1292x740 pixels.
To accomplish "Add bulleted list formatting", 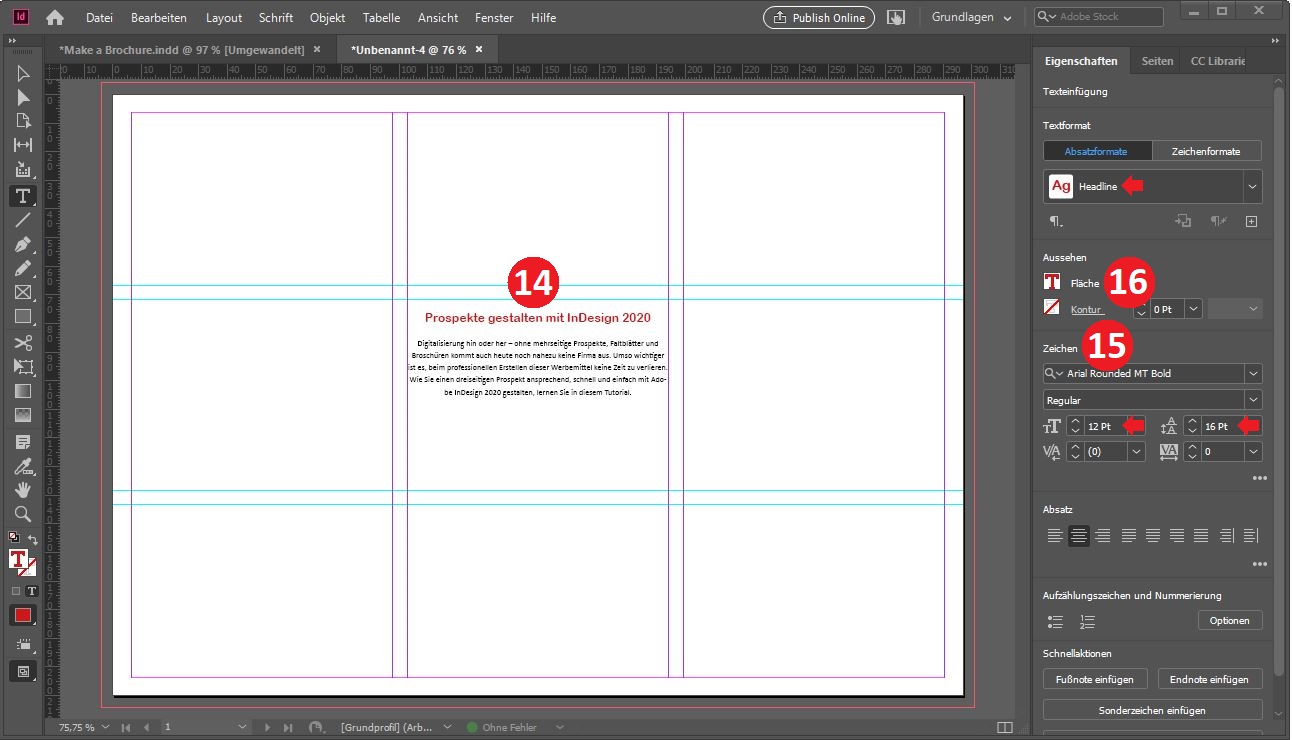I will 1055,621.
